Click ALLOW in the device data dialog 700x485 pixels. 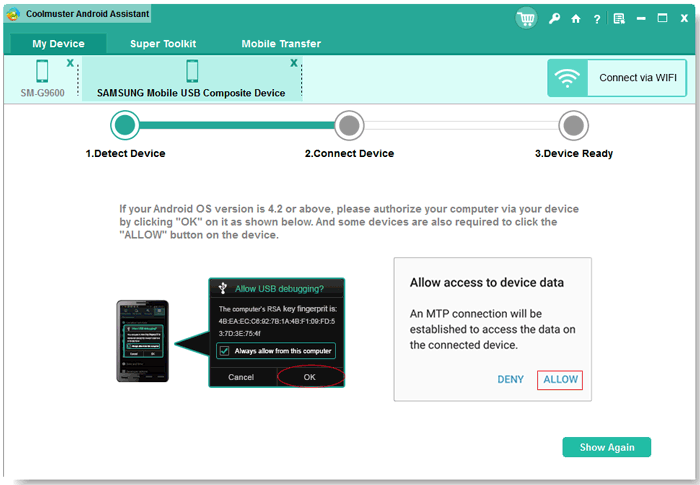coord(560,380)
